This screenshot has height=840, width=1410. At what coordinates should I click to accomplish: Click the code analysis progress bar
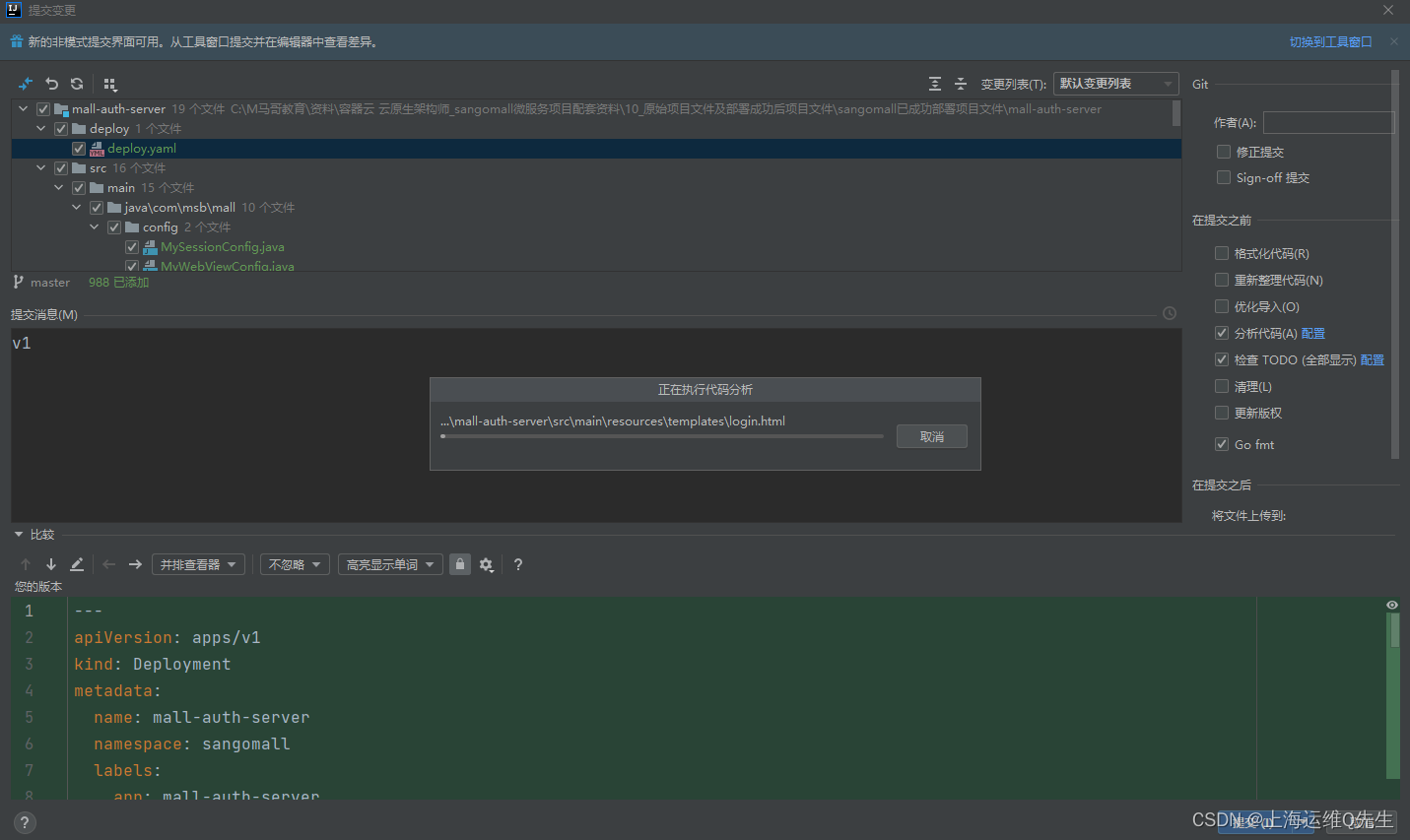pyautogui.click(x=662, y=436)
